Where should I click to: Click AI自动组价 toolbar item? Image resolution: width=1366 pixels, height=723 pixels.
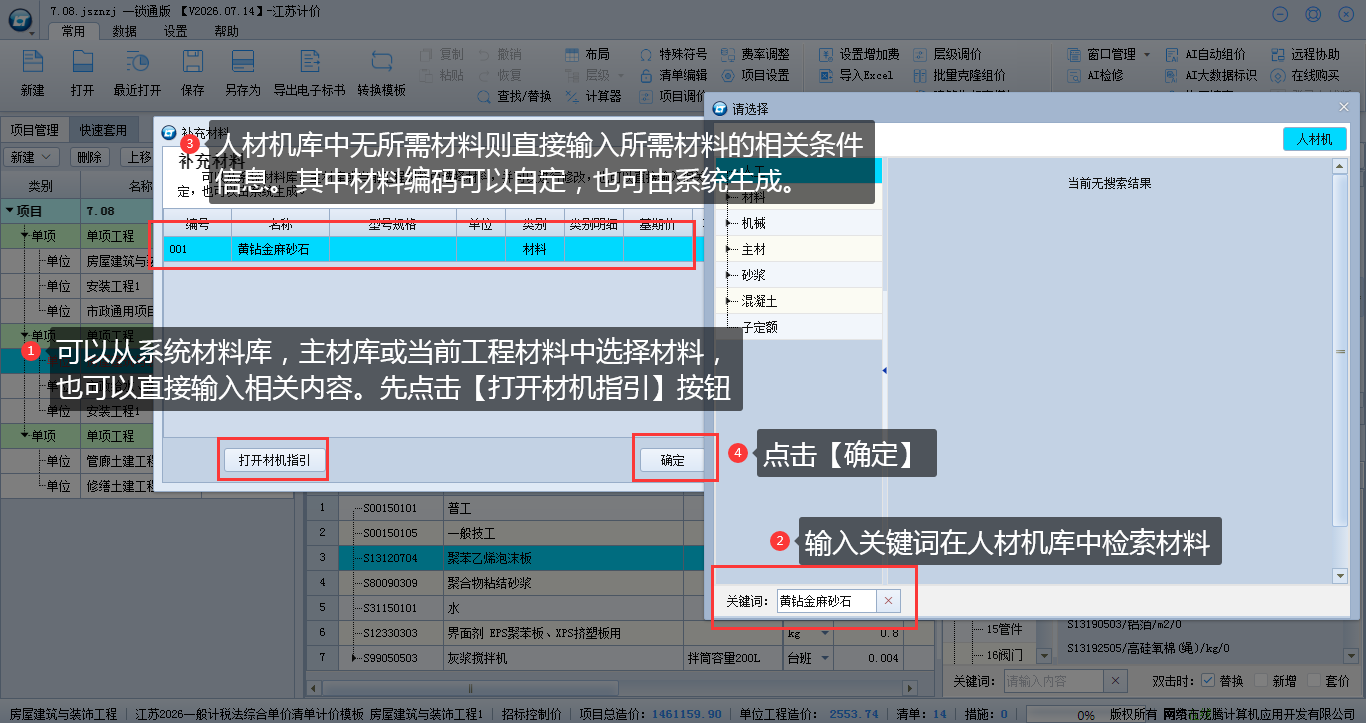click(1205, 55)
